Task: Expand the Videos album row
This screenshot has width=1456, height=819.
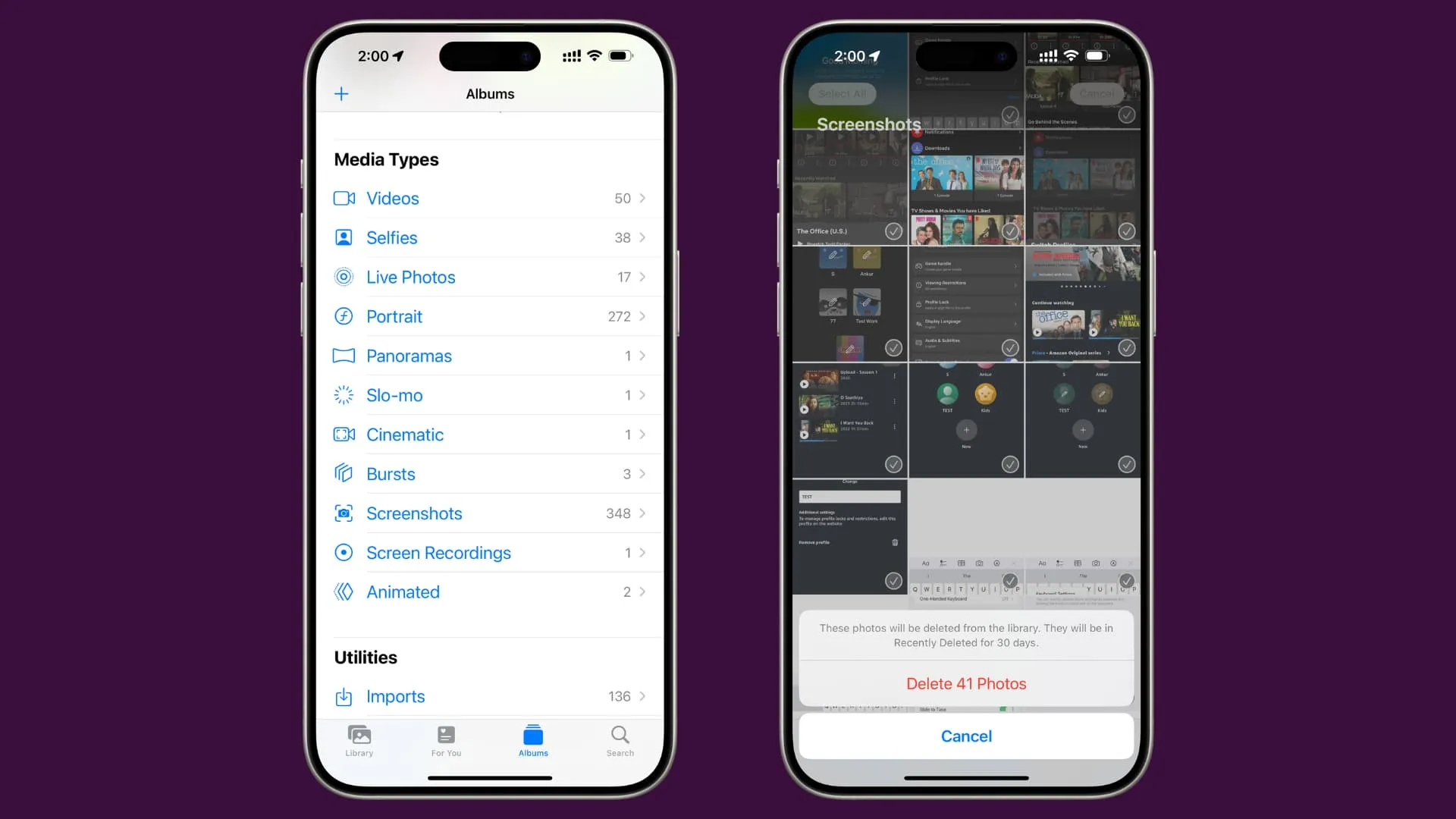Action: 490,198
